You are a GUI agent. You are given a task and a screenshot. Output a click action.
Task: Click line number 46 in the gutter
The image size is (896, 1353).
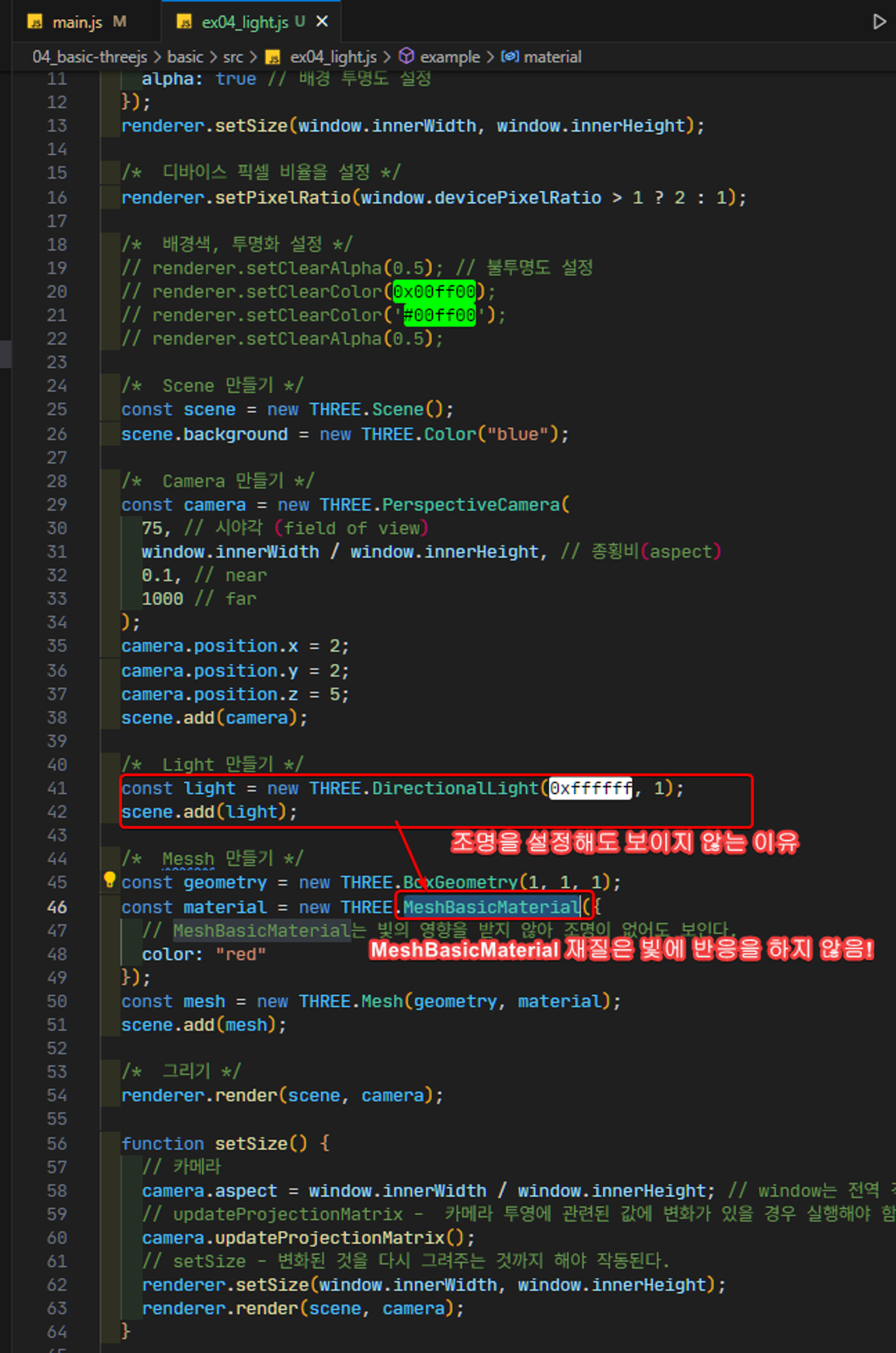coord(56,907)
